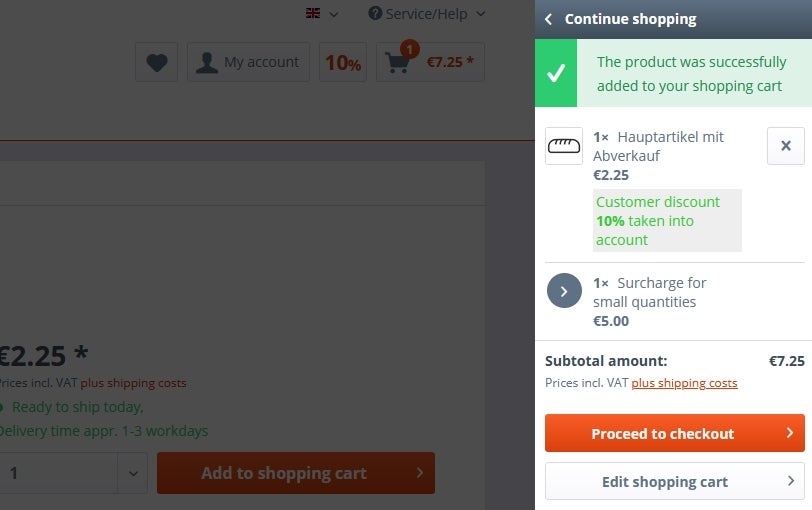Click the green success checkmark icon
Viewport: 812px width, 510px height.
coord(556,73)
